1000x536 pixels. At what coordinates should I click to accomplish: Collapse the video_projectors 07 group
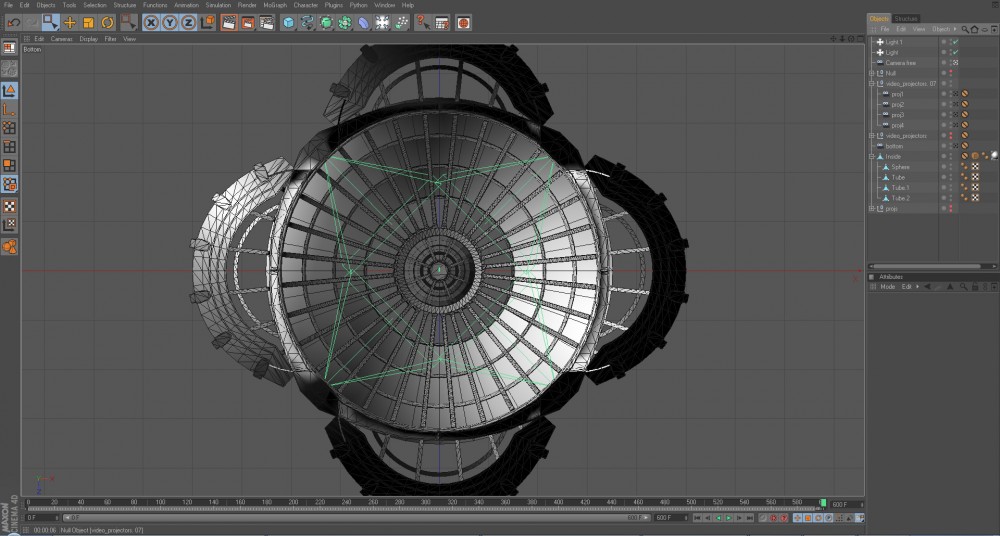[872, 84]
